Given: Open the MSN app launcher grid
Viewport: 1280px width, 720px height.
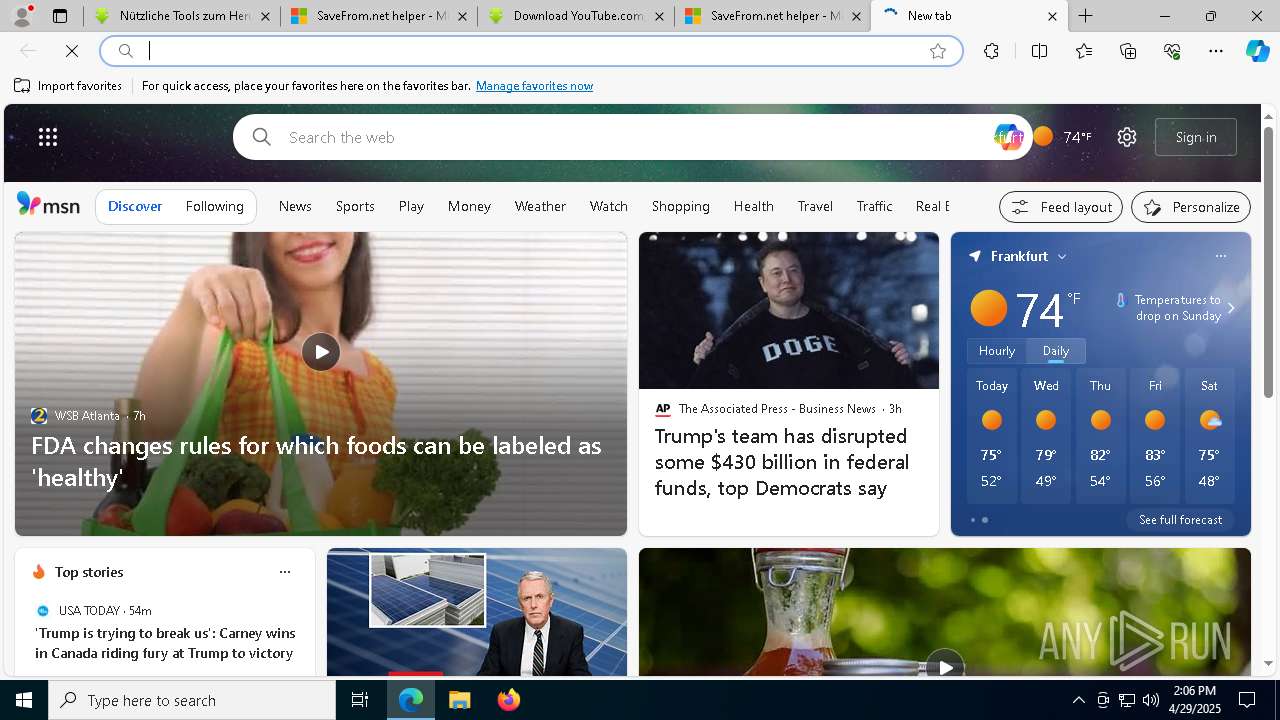Looking at the screenshot, I should tap(48, 137).
